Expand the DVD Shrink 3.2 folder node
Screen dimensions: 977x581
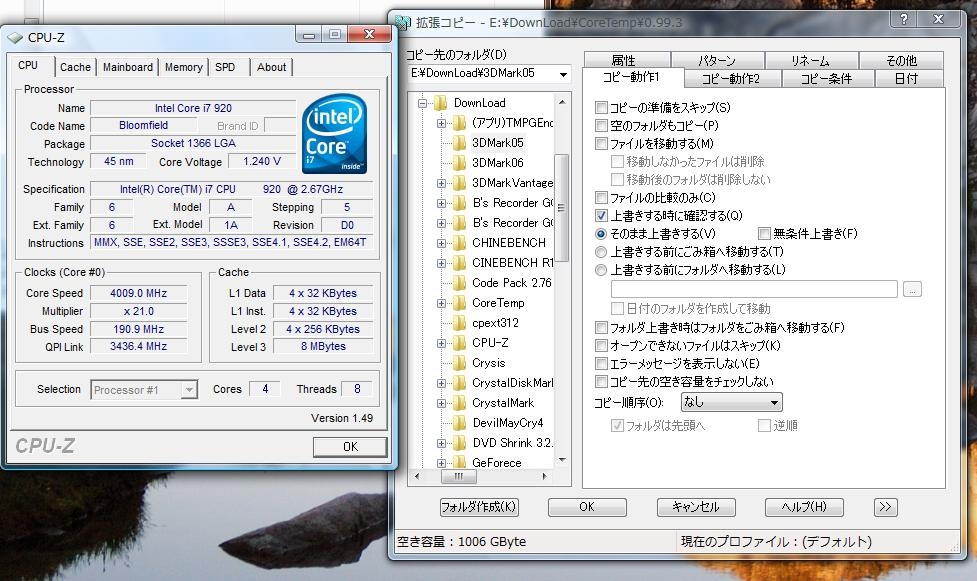(x=441, y=443)
